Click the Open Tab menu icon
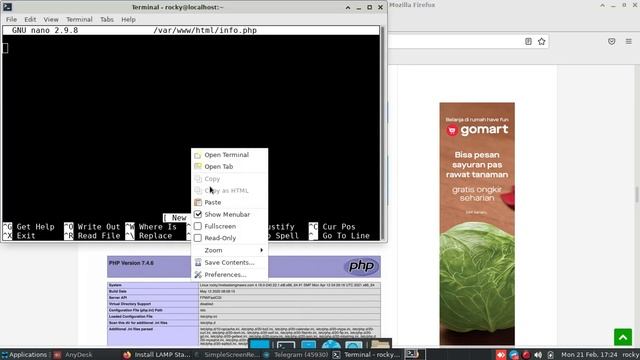Image resolution: width=640 pixels, height=360 pixels. (198, 167)
